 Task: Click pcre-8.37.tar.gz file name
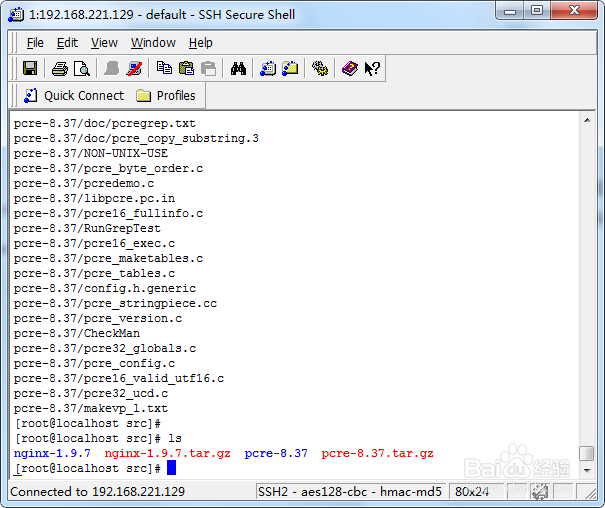pyautogui.click(x=377, y=453)
